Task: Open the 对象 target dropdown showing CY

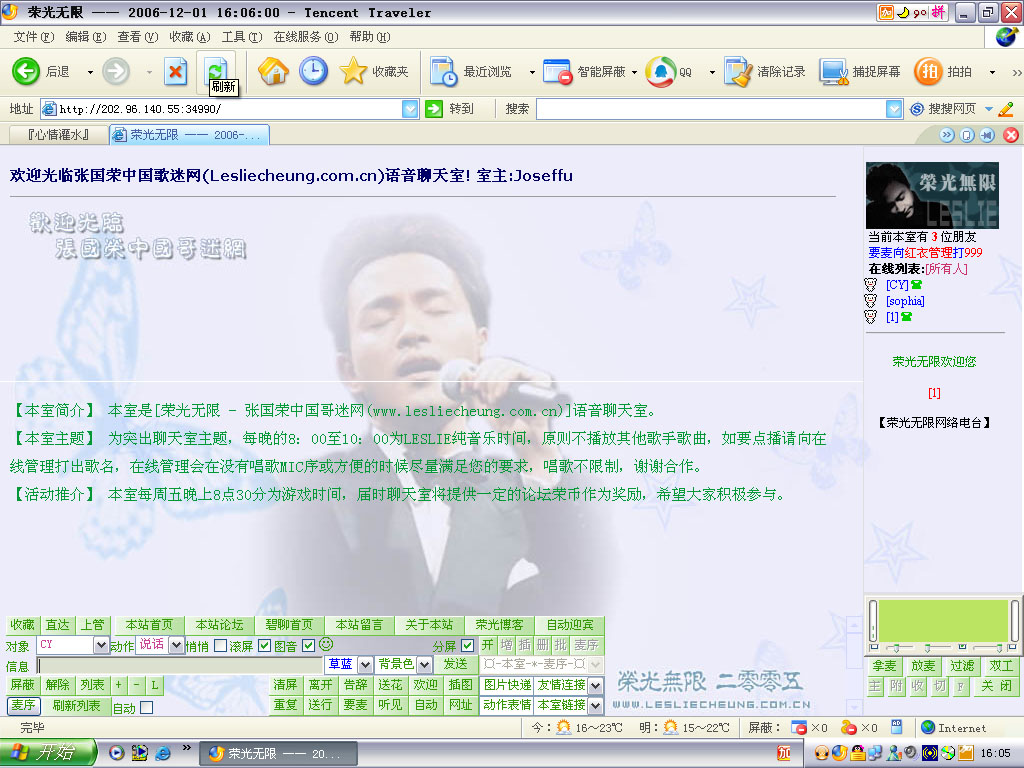Action: [x=100, y=646]
